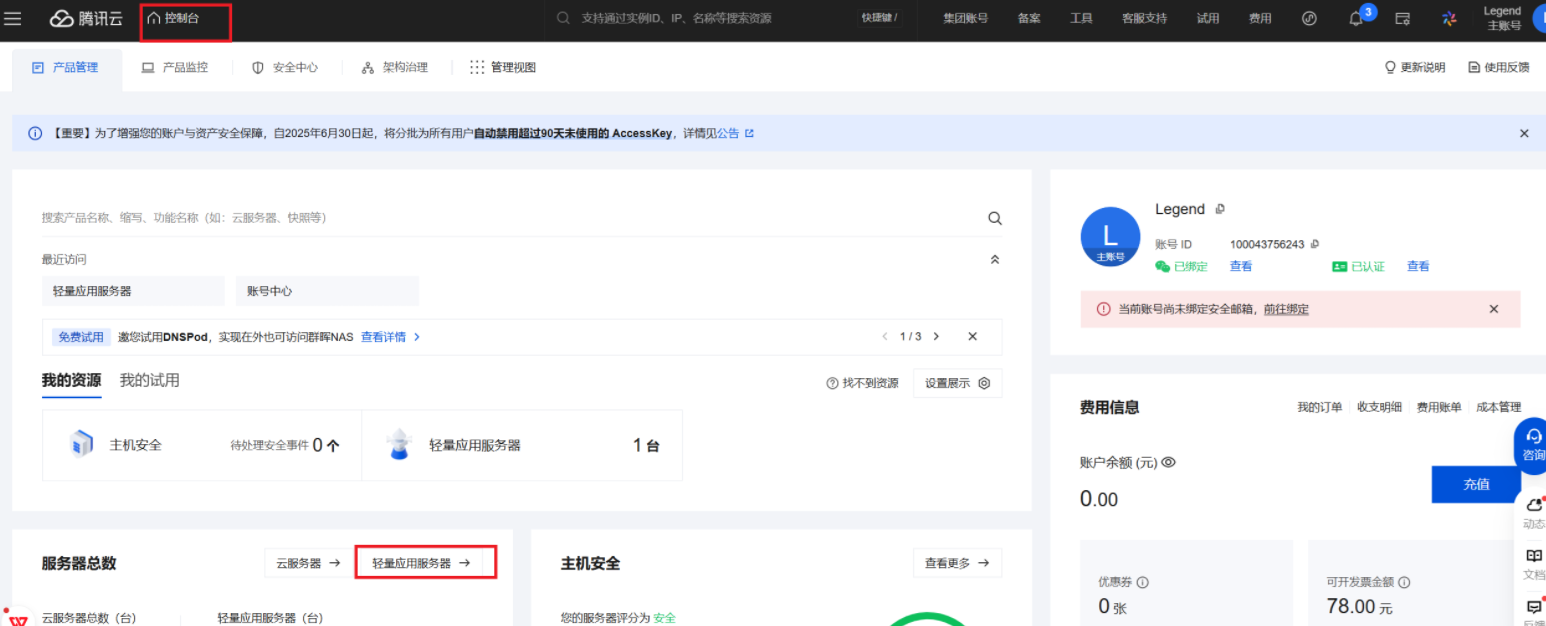
Task: Click 找不到资源 help link
Action: [x=862, y=383]
